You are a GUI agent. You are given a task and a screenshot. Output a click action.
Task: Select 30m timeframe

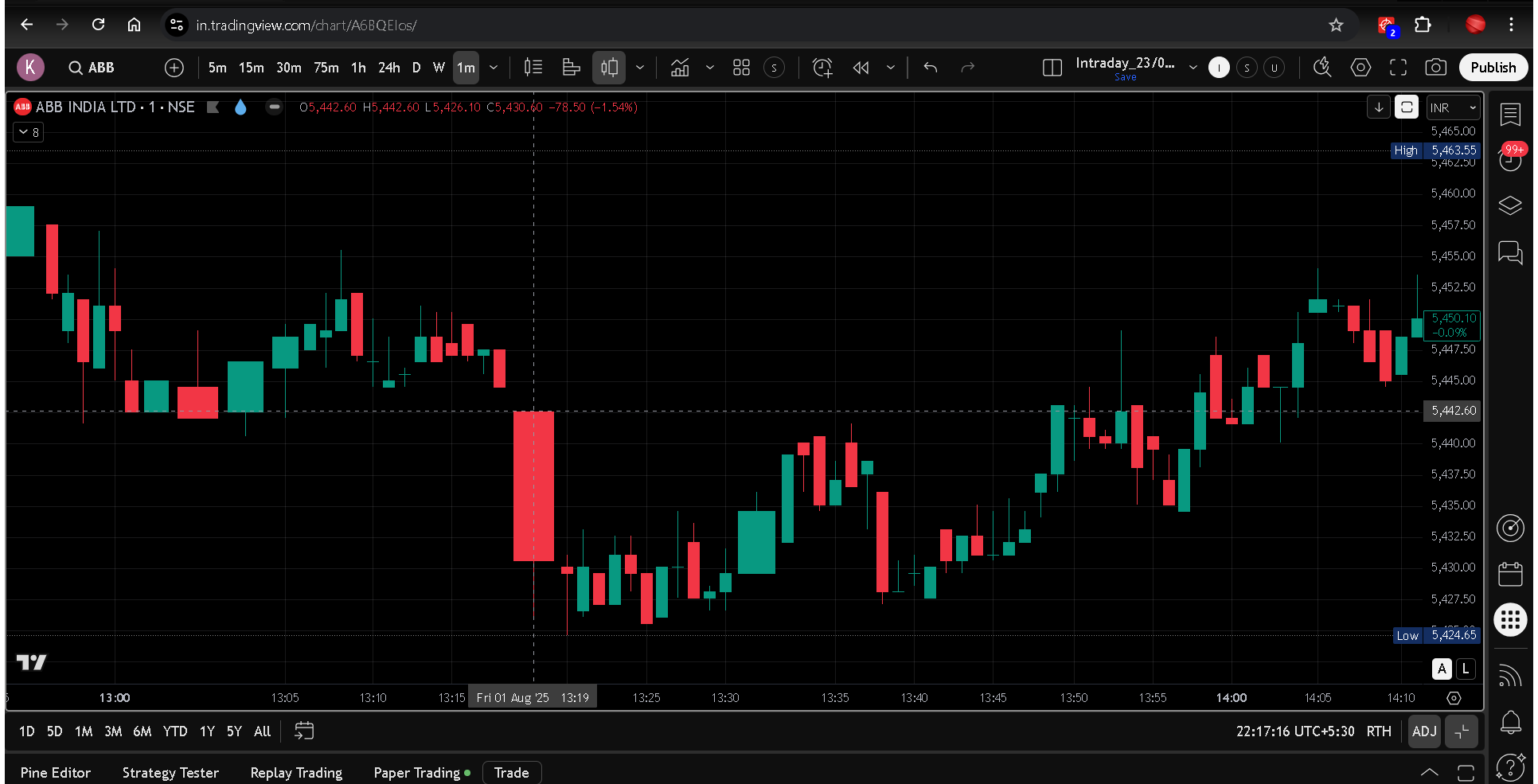[x=289, y=68]
